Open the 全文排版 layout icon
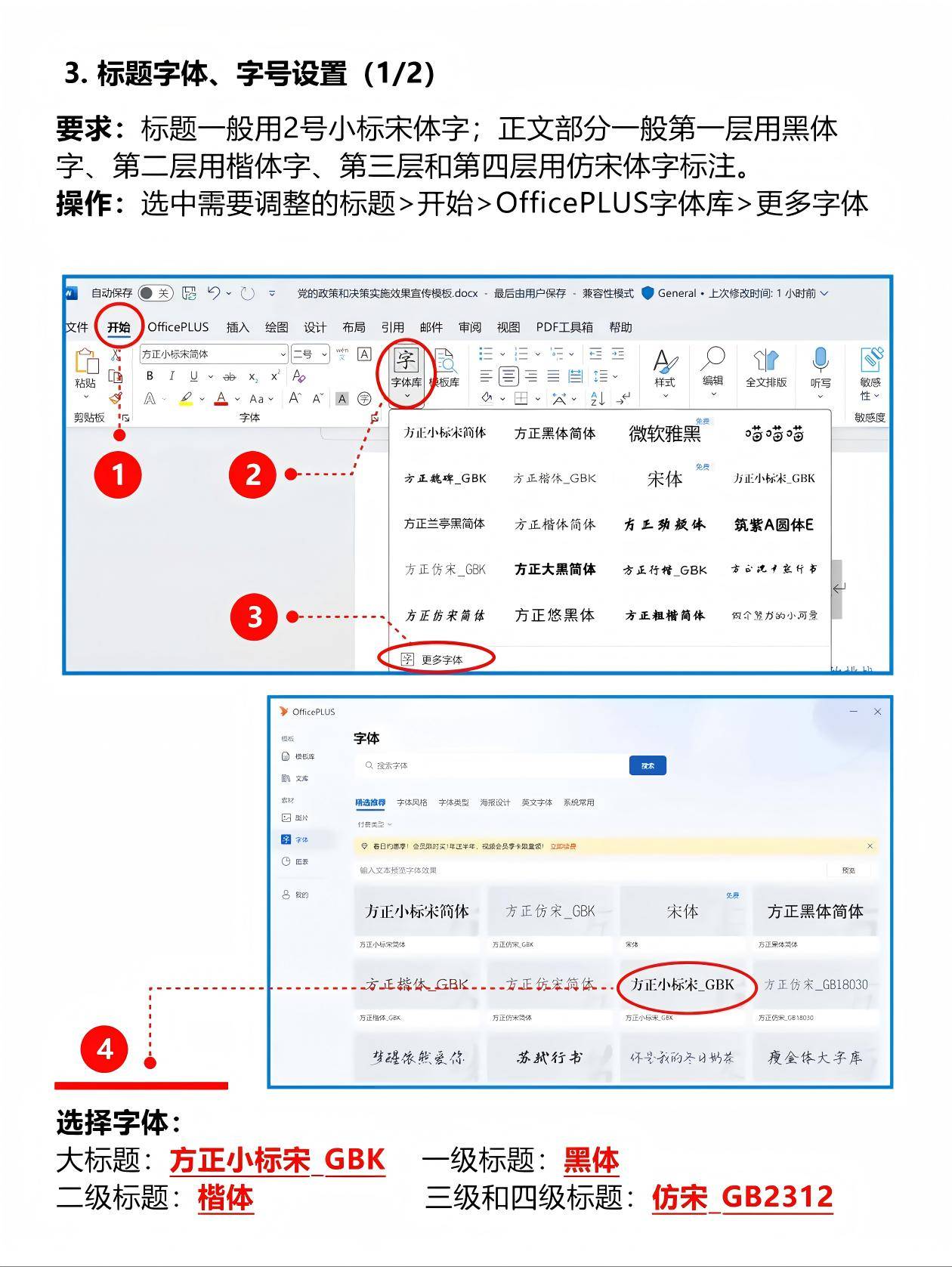The width and height of the screenshot is (952, 1267). click(766, 369)
